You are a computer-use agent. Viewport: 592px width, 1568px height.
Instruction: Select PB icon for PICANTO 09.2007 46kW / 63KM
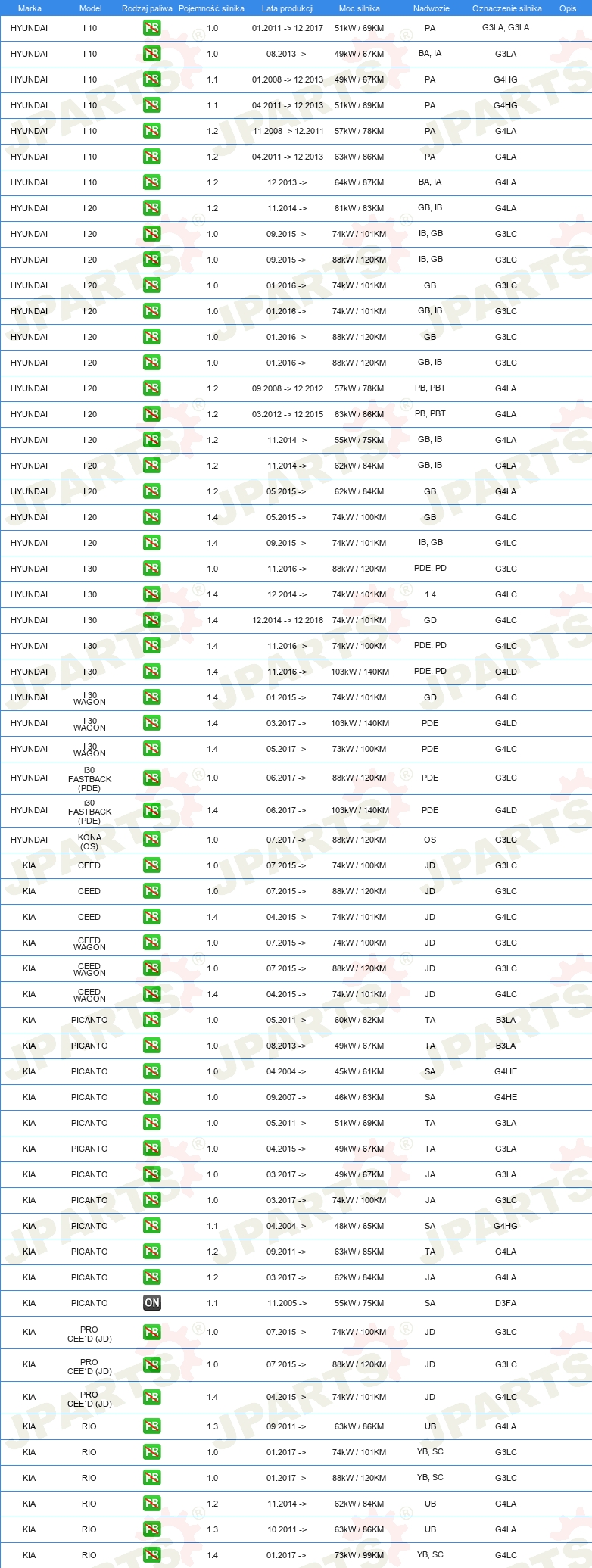point(152,1097)
